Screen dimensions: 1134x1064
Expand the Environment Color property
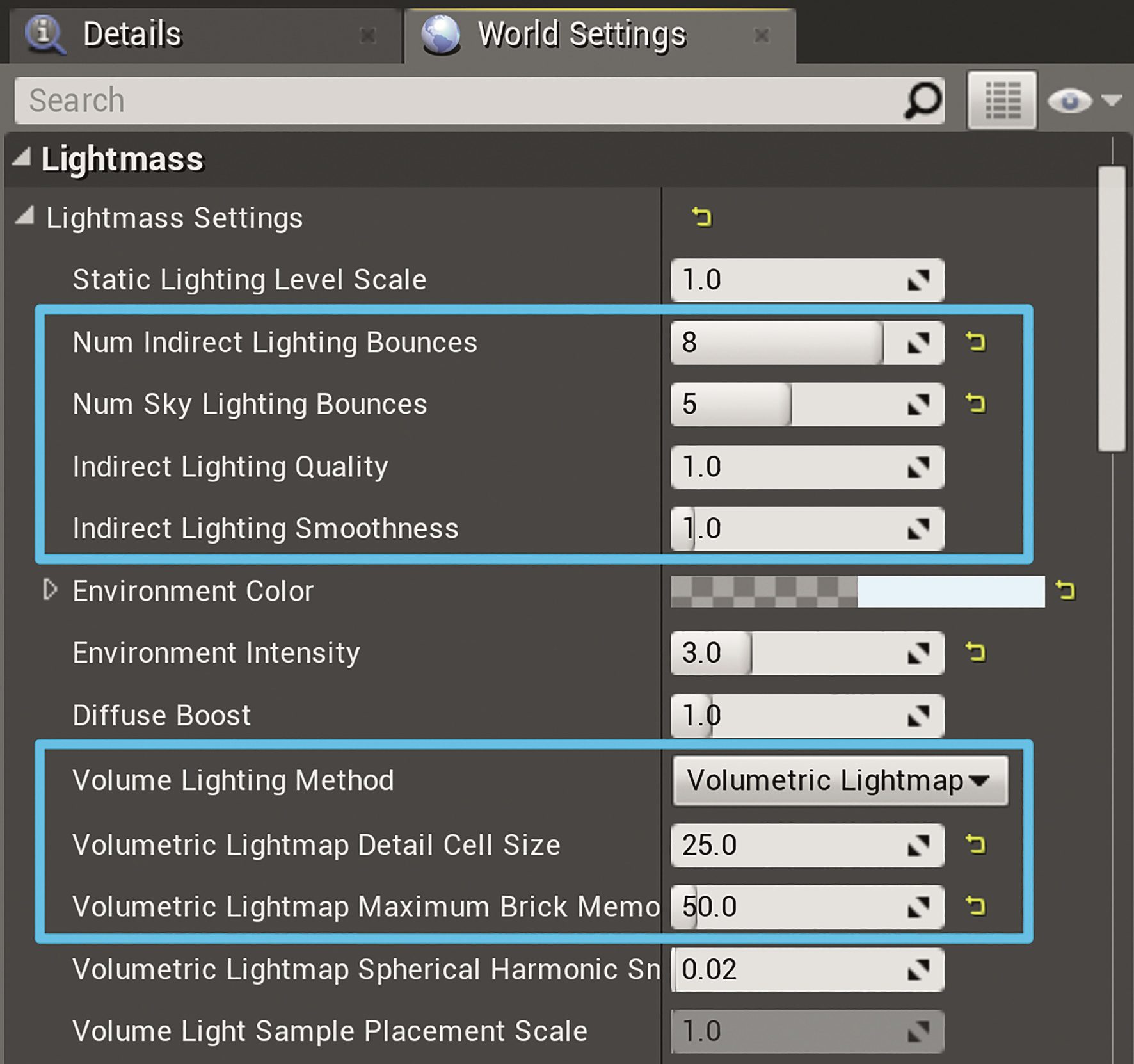(51, 591)
